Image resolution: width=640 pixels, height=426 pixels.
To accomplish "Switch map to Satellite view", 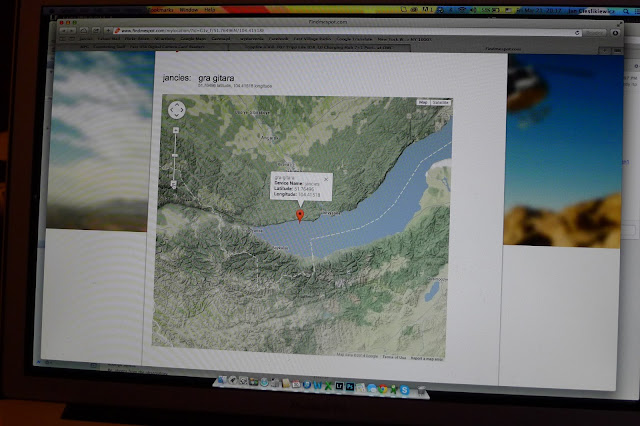I will (440, 102).
